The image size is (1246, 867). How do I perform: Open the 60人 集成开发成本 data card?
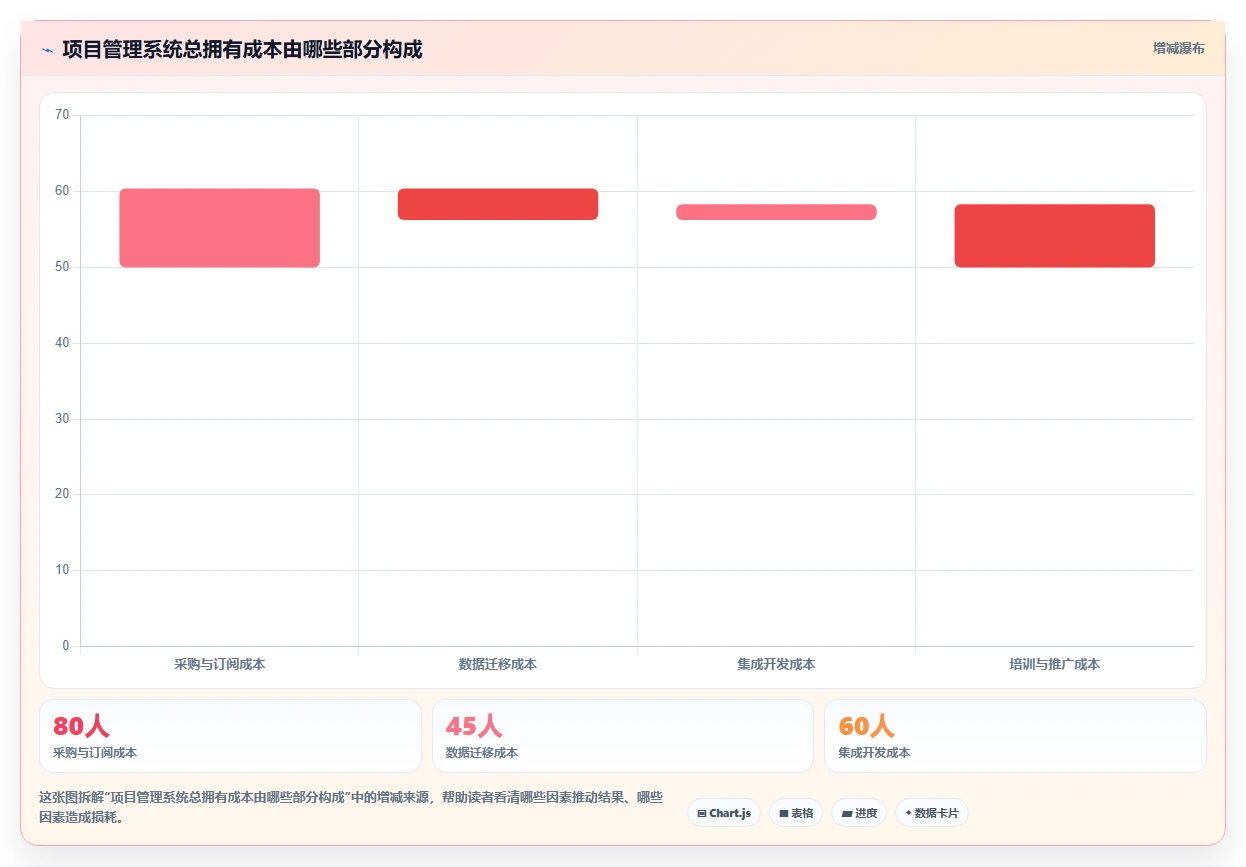pyautogui.click(x=1015, y=736)
